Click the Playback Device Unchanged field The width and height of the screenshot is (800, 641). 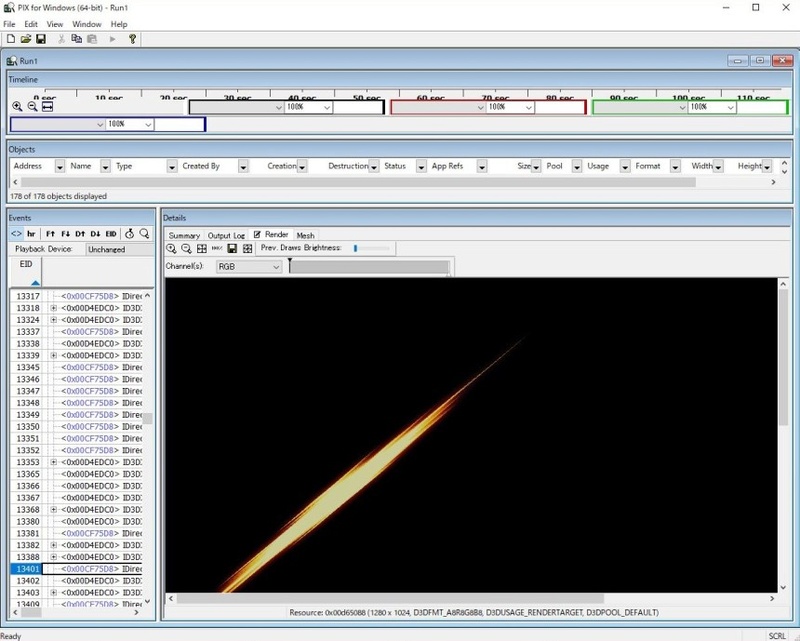click(120, 249)
